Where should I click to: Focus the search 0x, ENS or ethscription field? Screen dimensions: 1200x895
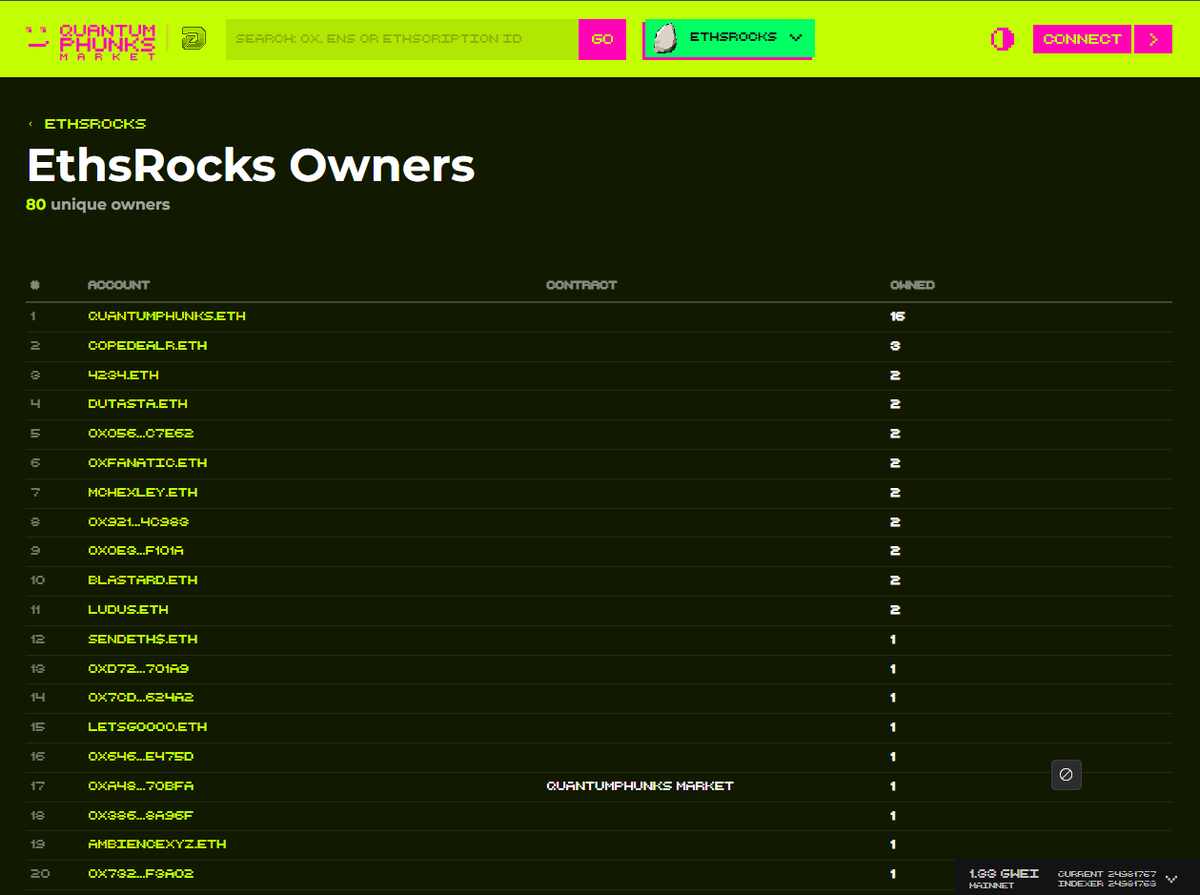tap(402, 39)
